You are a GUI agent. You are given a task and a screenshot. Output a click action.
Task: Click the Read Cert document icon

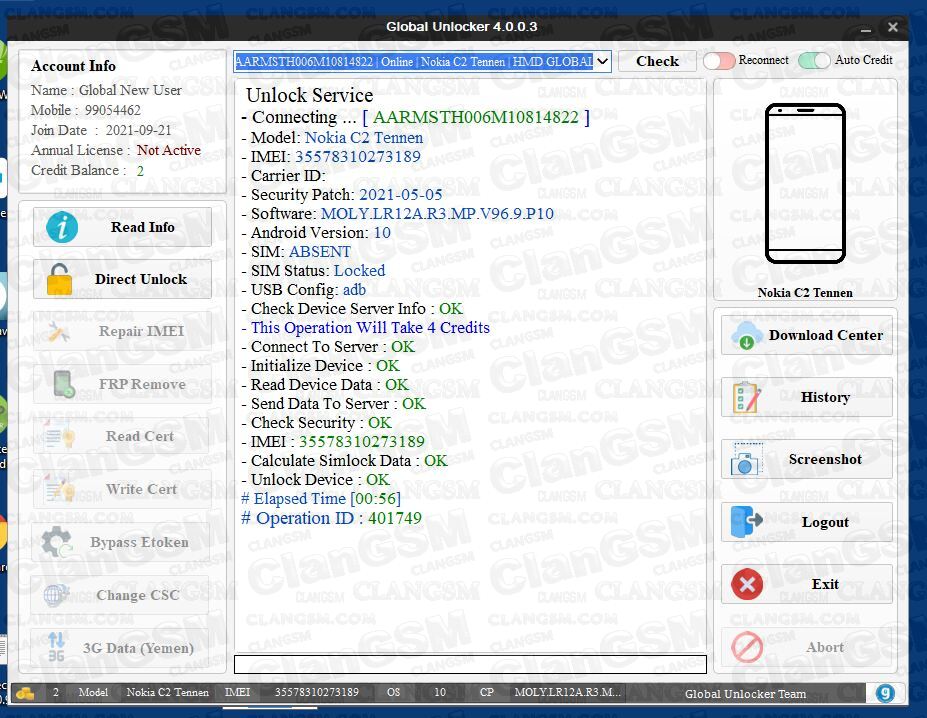pos(60,436)
